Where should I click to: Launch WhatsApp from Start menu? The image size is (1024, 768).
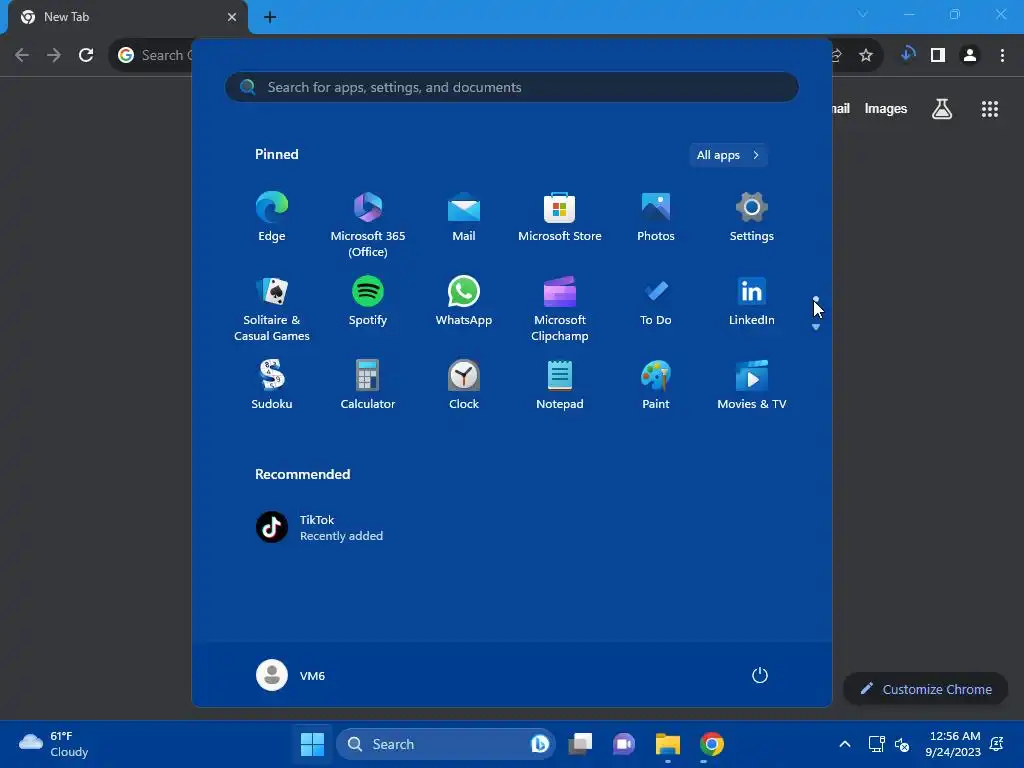pos(464,301)
